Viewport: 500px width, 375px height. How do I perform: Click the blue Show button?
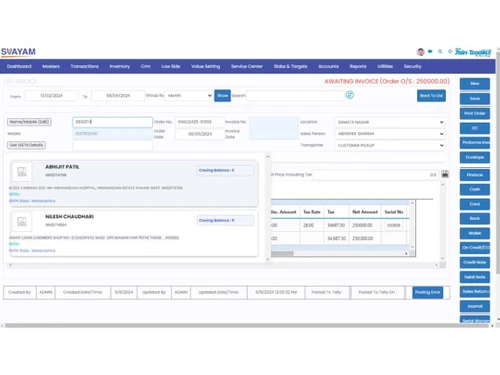click(x=222, y=96)
